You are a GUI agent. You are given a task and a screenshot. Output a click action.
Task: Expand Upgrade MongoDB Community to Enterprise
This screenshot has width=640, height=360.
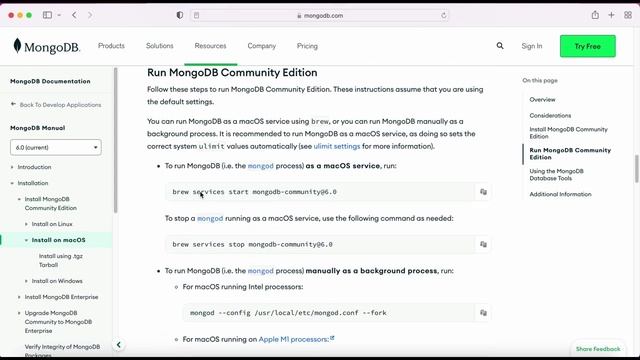point(19,313)
